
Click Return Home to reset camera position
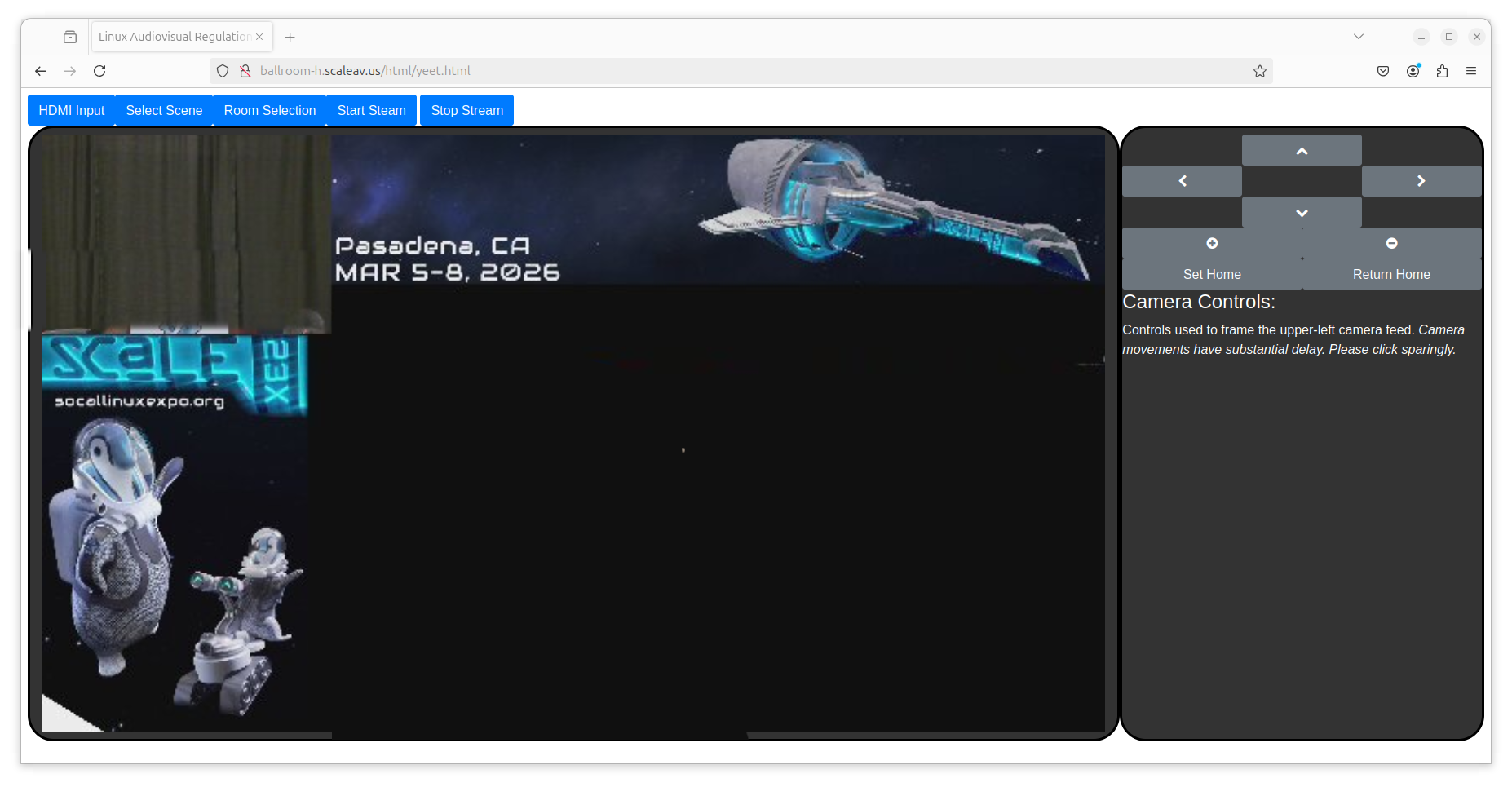point(1390,274)
